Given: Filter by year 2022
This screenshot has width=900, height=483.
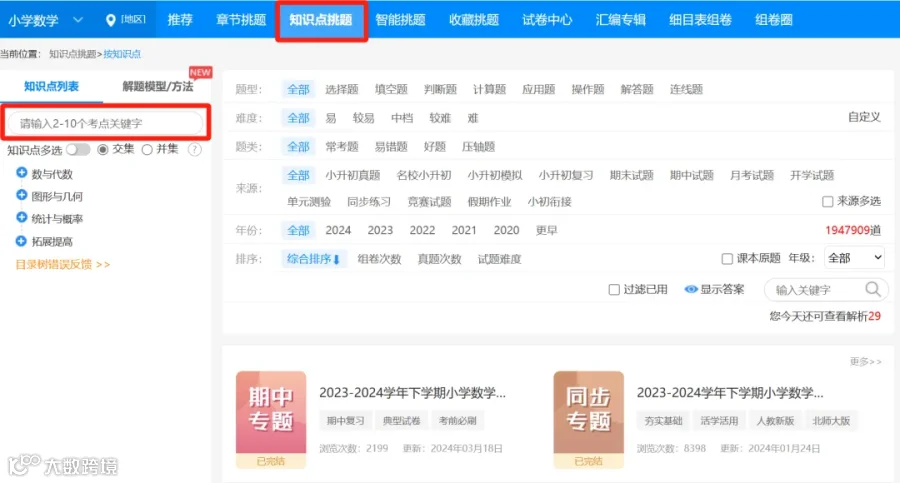Looking at the screenshot, I should (422, 230).
